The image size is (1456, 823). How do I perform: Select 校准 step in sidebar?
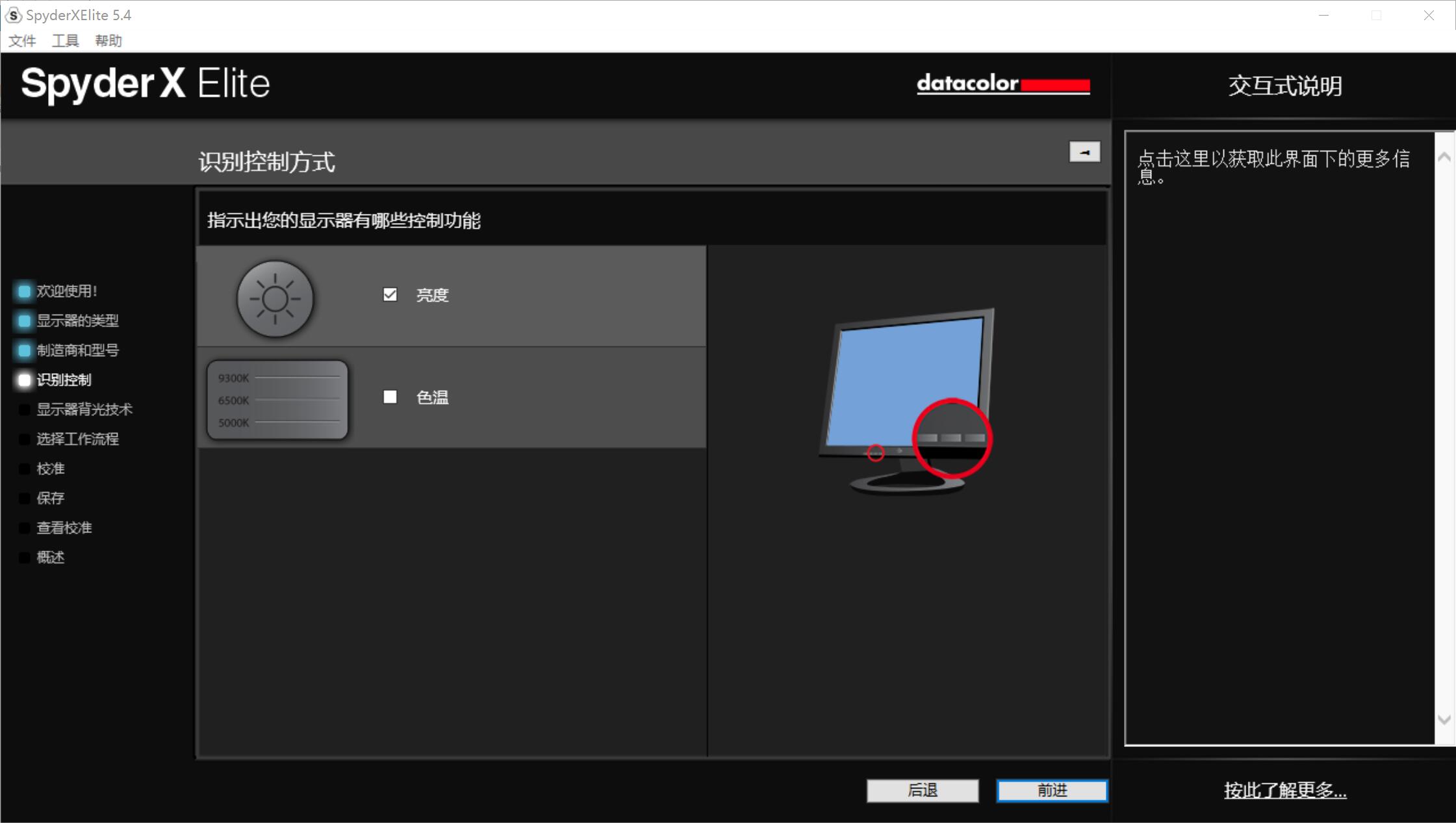coord(51,469)
